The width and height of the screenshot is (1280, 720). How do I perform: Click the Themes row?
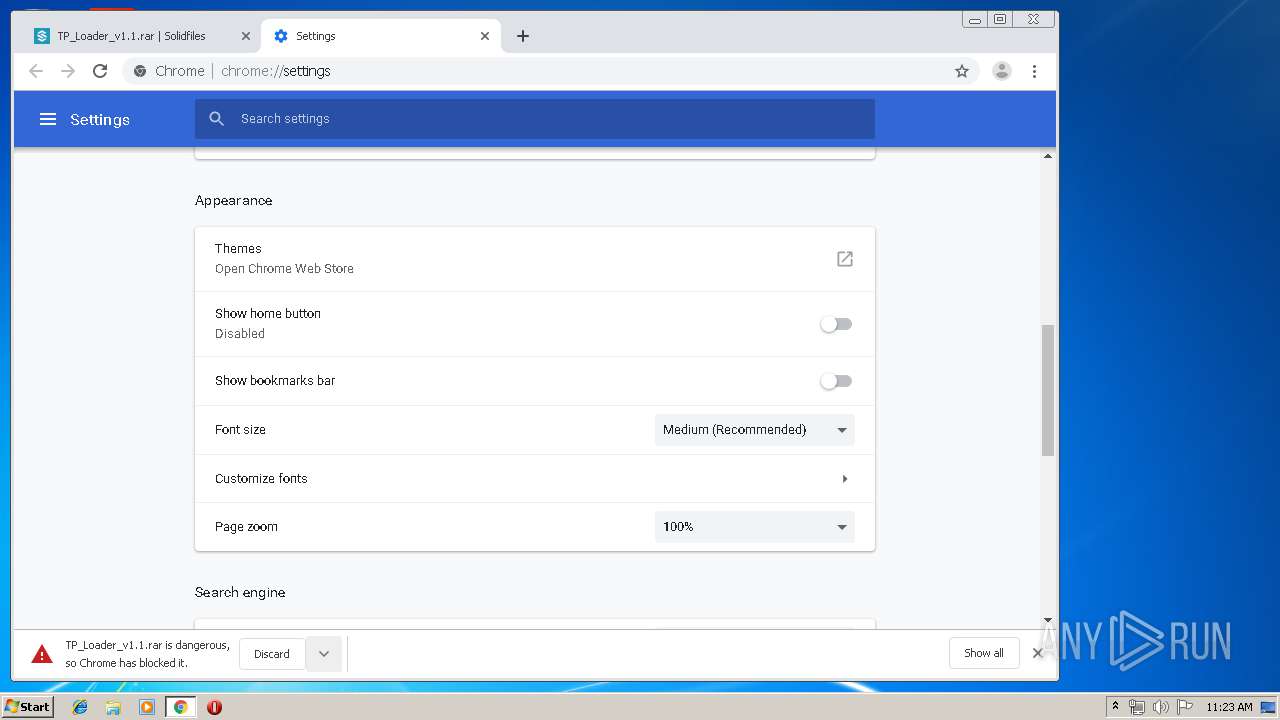535,259
